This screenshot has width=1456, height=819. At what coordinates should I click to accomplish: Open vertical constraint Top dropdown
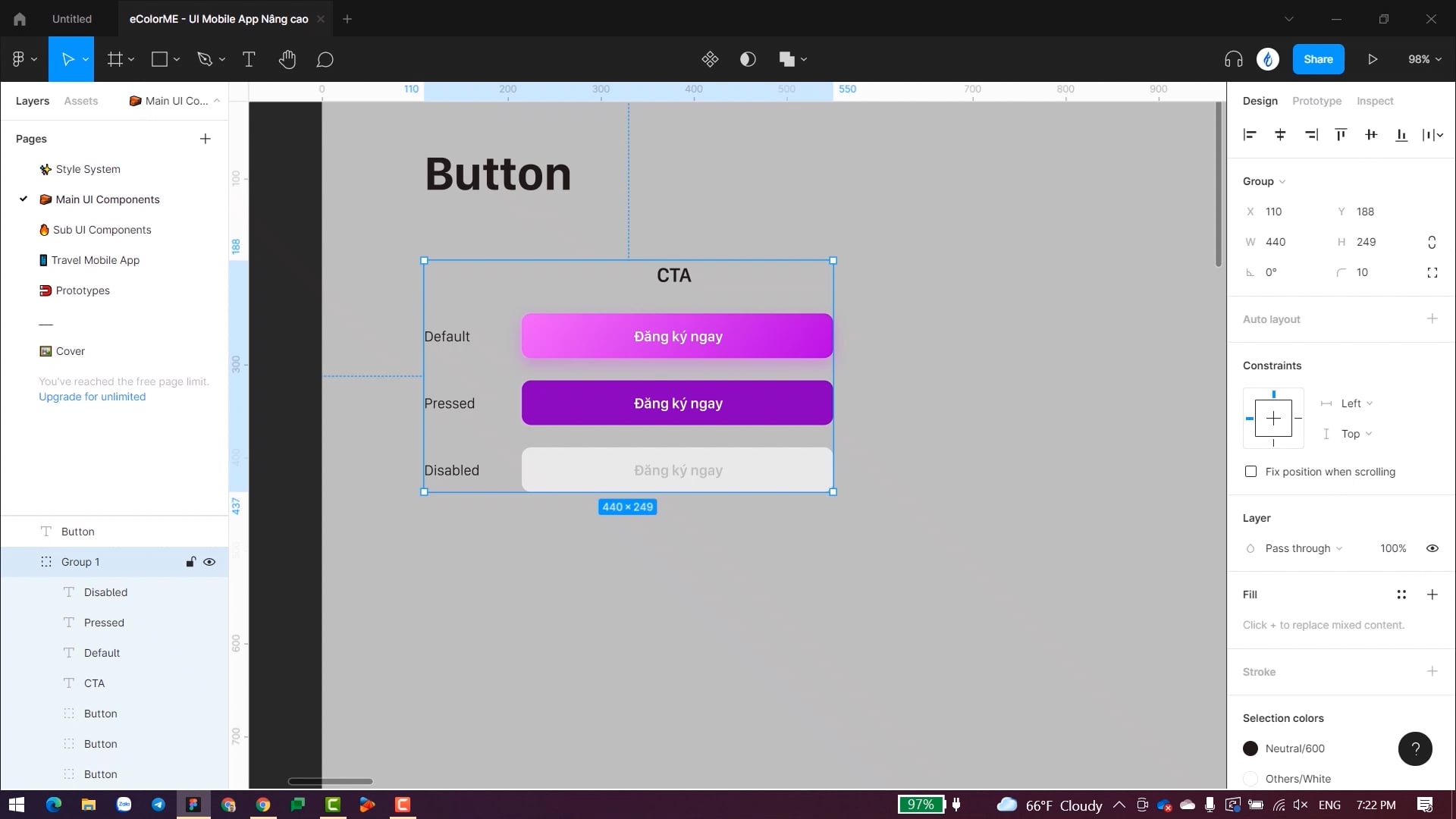[1357, 434]
